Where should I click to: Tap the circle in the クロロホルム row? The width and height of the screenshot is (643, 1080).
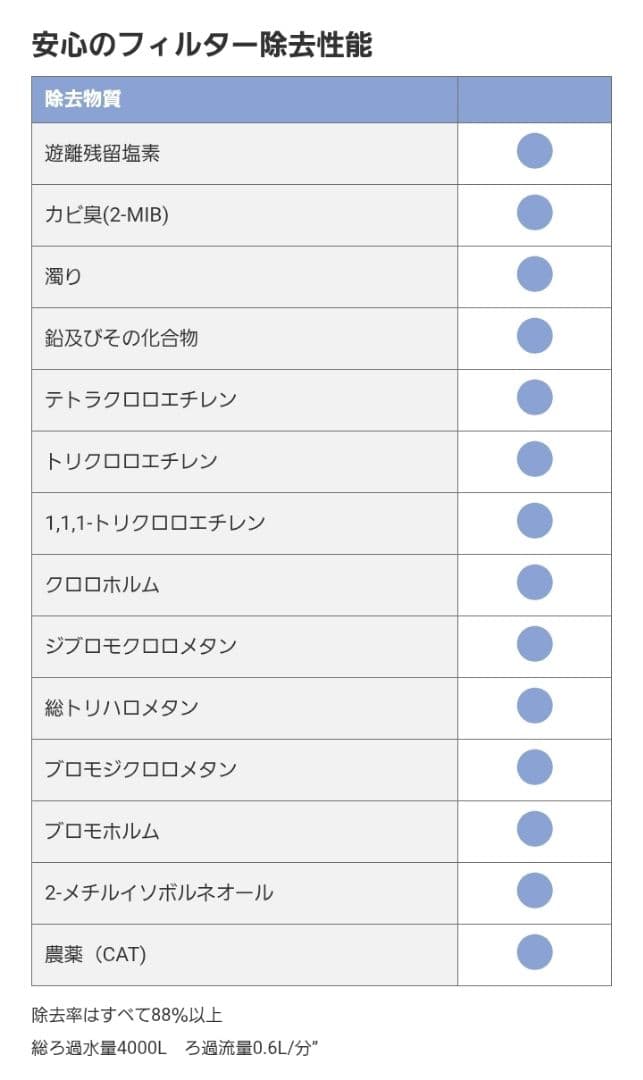click(x=534, y=583)
